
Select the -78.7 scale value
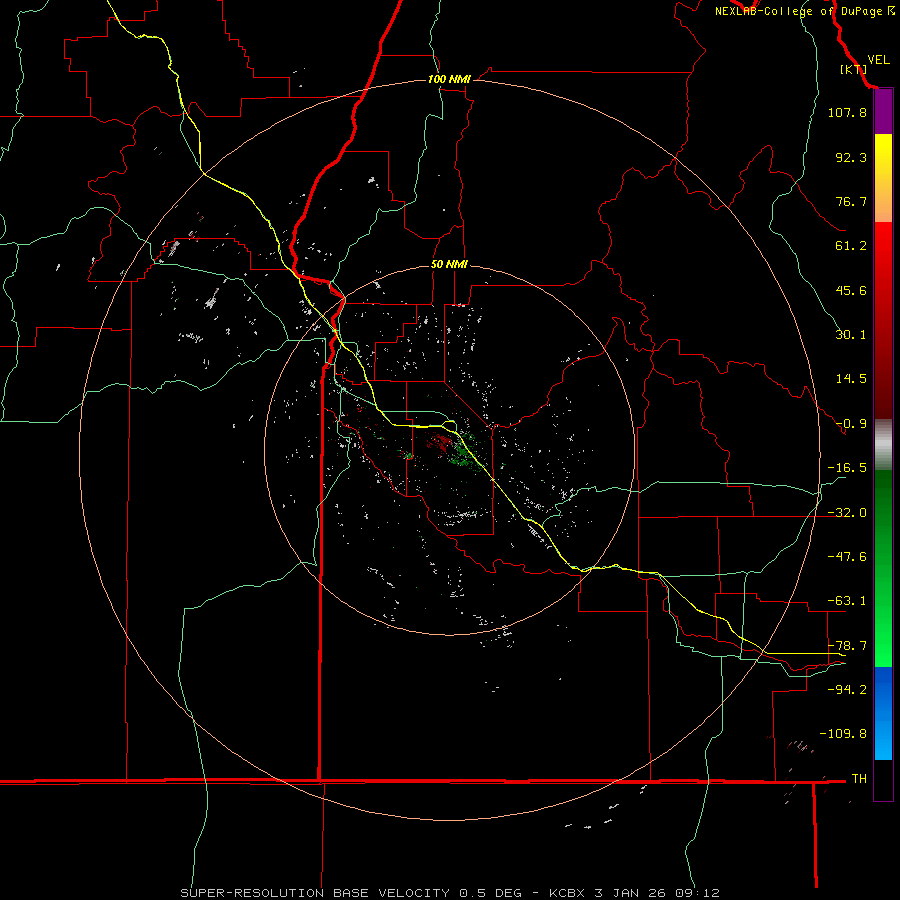847,646
